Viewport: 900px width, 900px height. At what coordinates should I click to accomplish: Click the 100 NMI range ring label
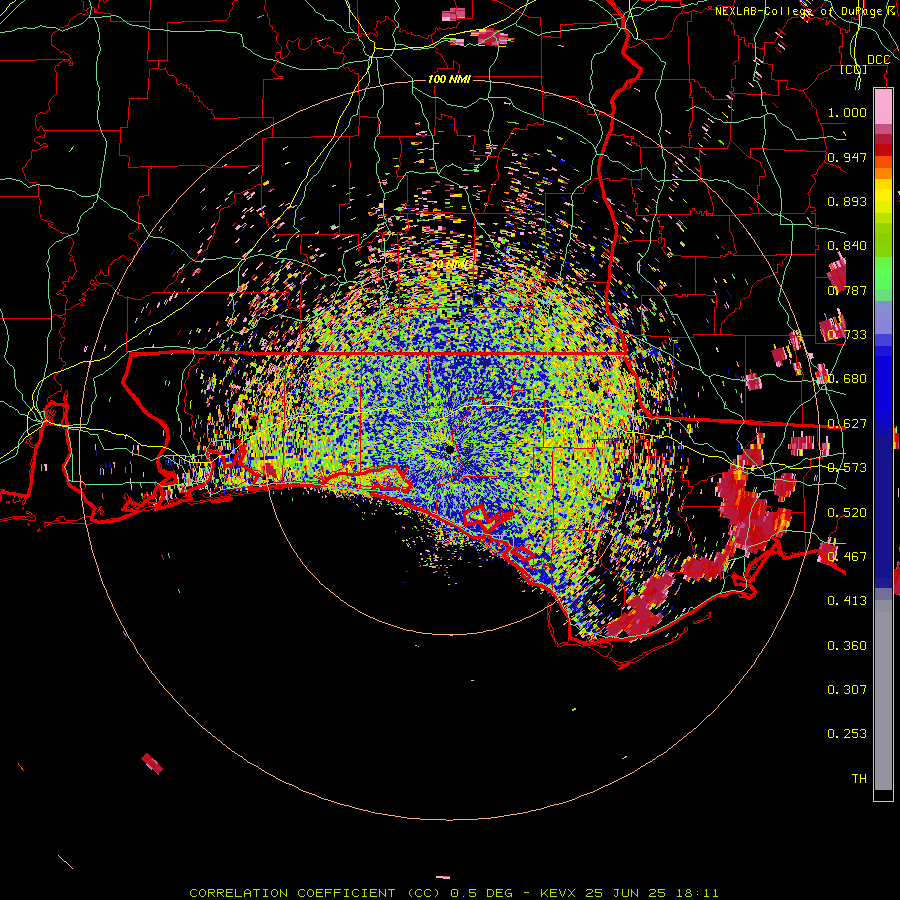pos(449,79)
